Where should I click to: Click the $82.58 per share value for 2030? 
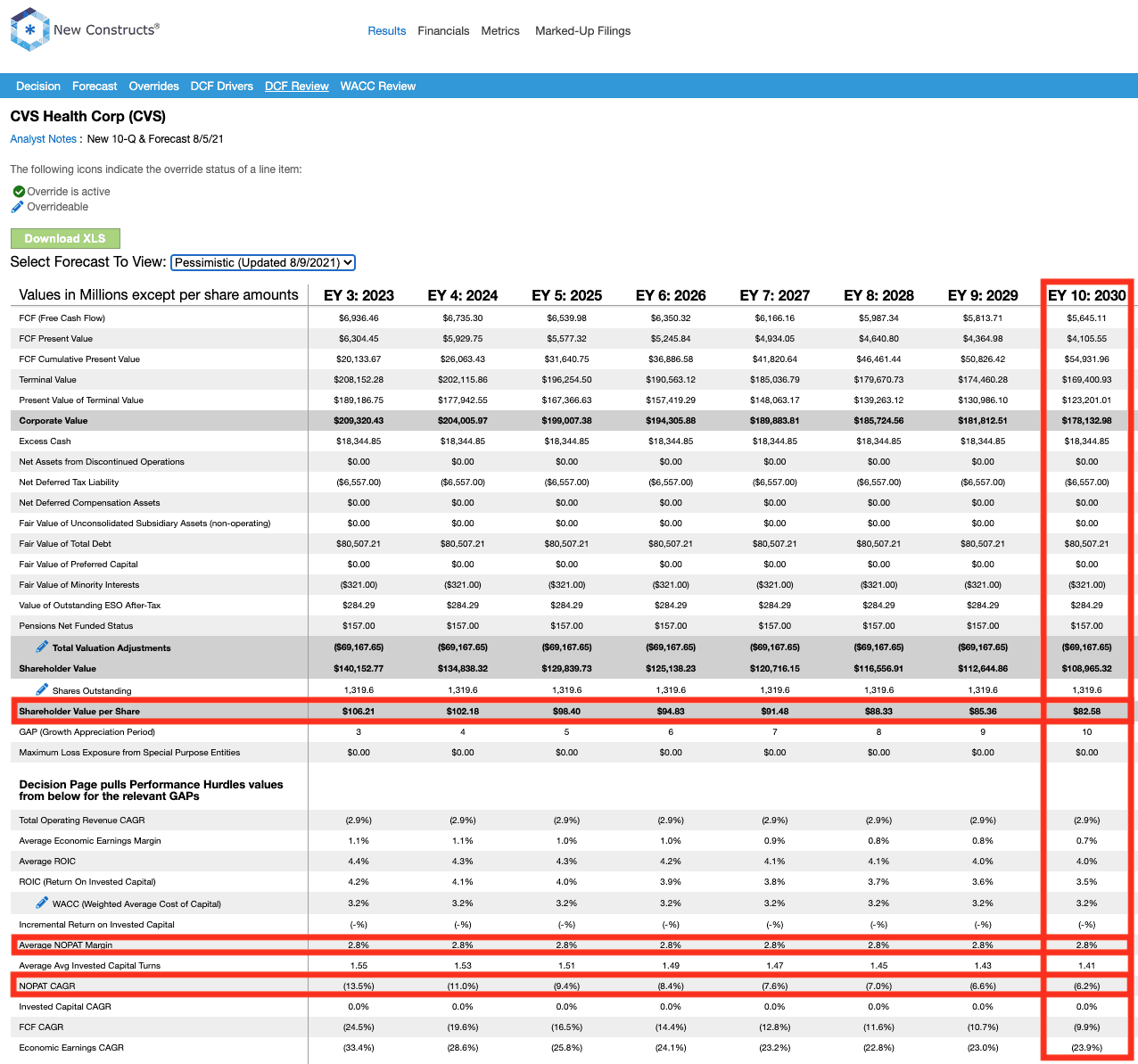[x=1087, y=712]
